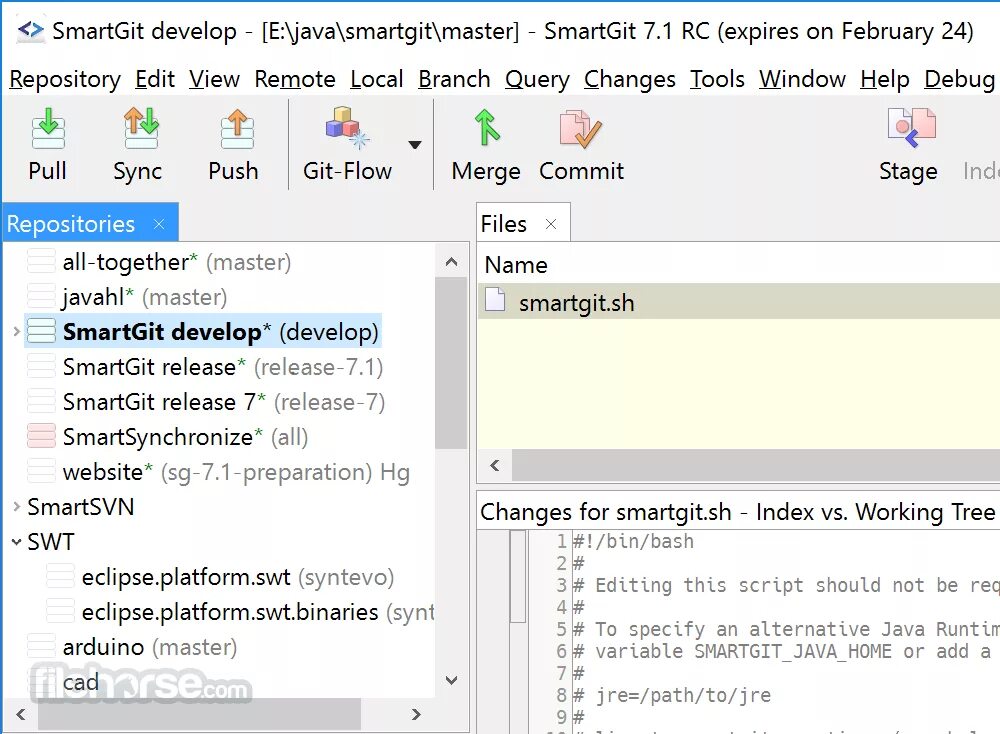Open the Git-Flow dropdown arrow
Screen dimensions: 1000x734
click(415, 145)
